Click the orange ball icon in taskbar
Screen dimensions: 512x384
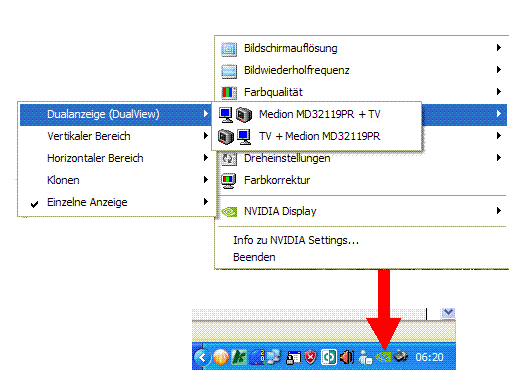click(x=221, y=357)
